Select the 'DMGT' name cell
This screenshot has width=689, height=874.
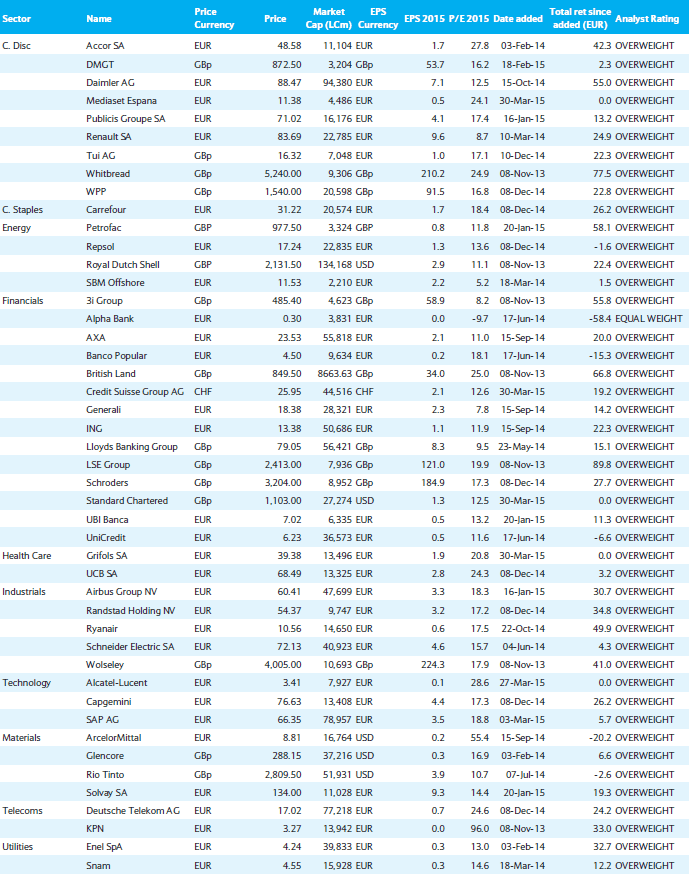pyautogui.click(x=100, y=65)
